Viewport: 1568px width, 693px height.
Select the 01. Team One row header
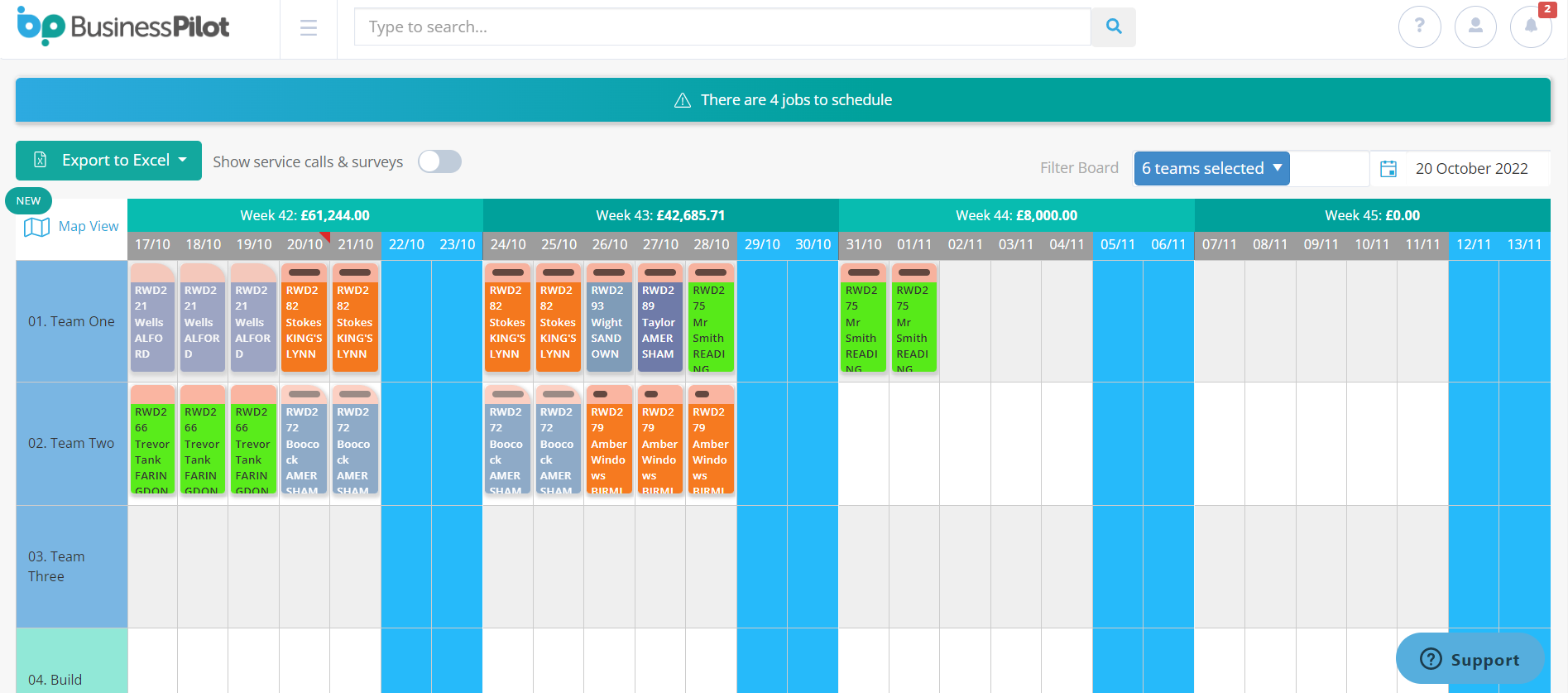(x=71, y=321)
